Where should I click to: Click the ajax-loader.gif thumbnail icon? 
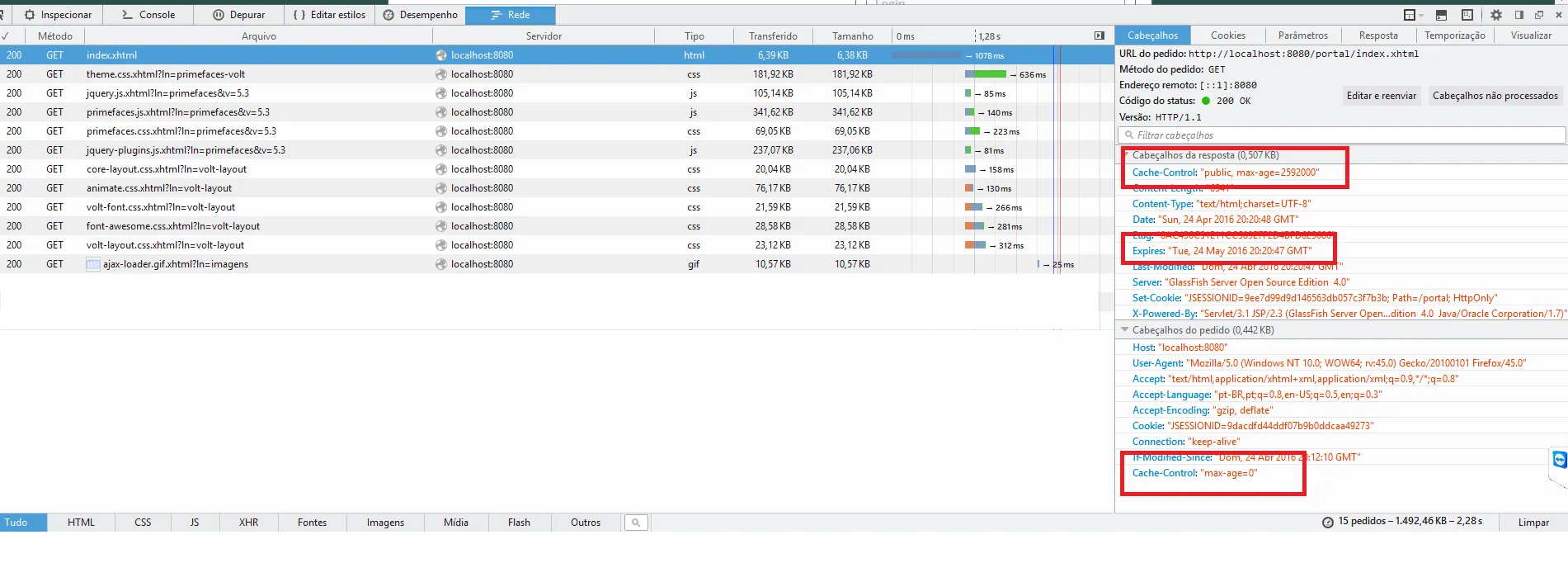93,264
